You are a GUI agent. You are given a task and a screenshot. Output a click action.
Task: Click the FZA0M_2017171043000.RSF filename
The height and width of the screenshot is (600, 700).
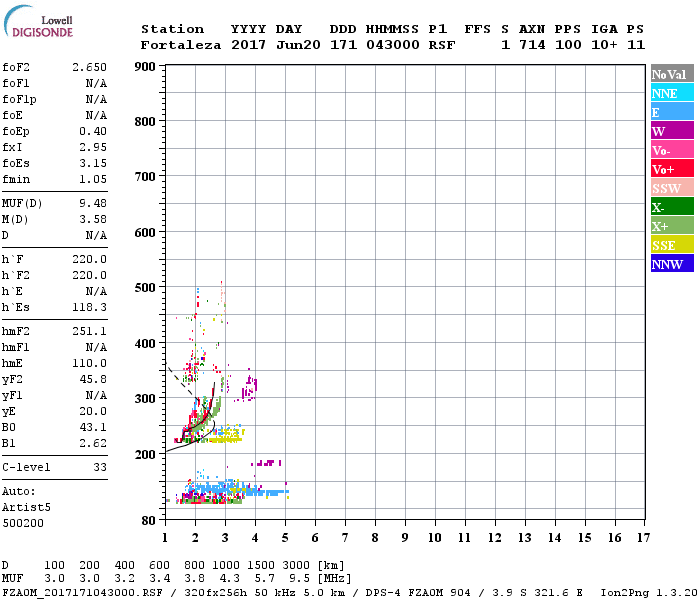coord(83,593)
